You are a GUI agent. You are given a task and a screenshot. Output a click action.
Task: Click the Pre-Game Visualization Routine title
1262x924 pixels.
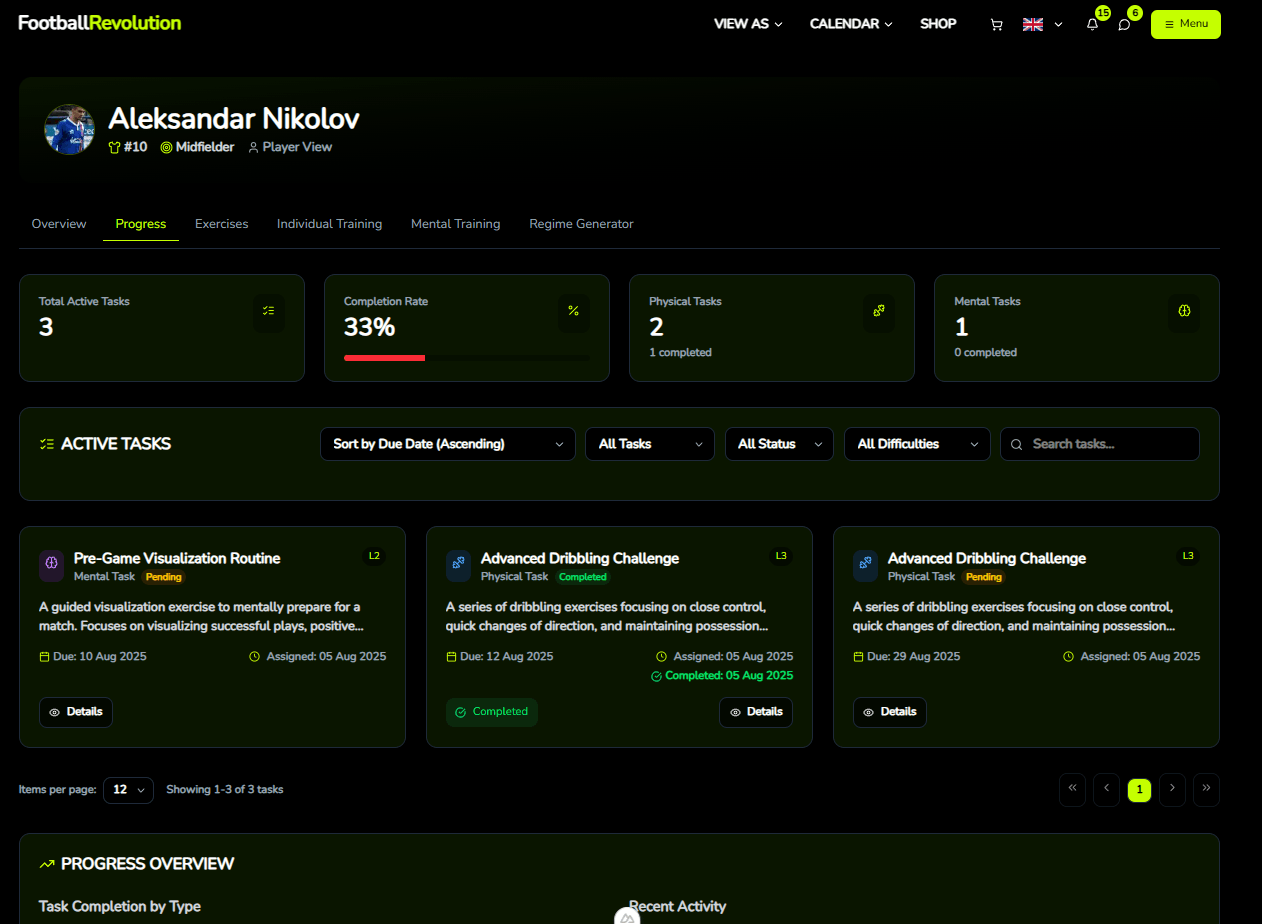tap(177, 558)
